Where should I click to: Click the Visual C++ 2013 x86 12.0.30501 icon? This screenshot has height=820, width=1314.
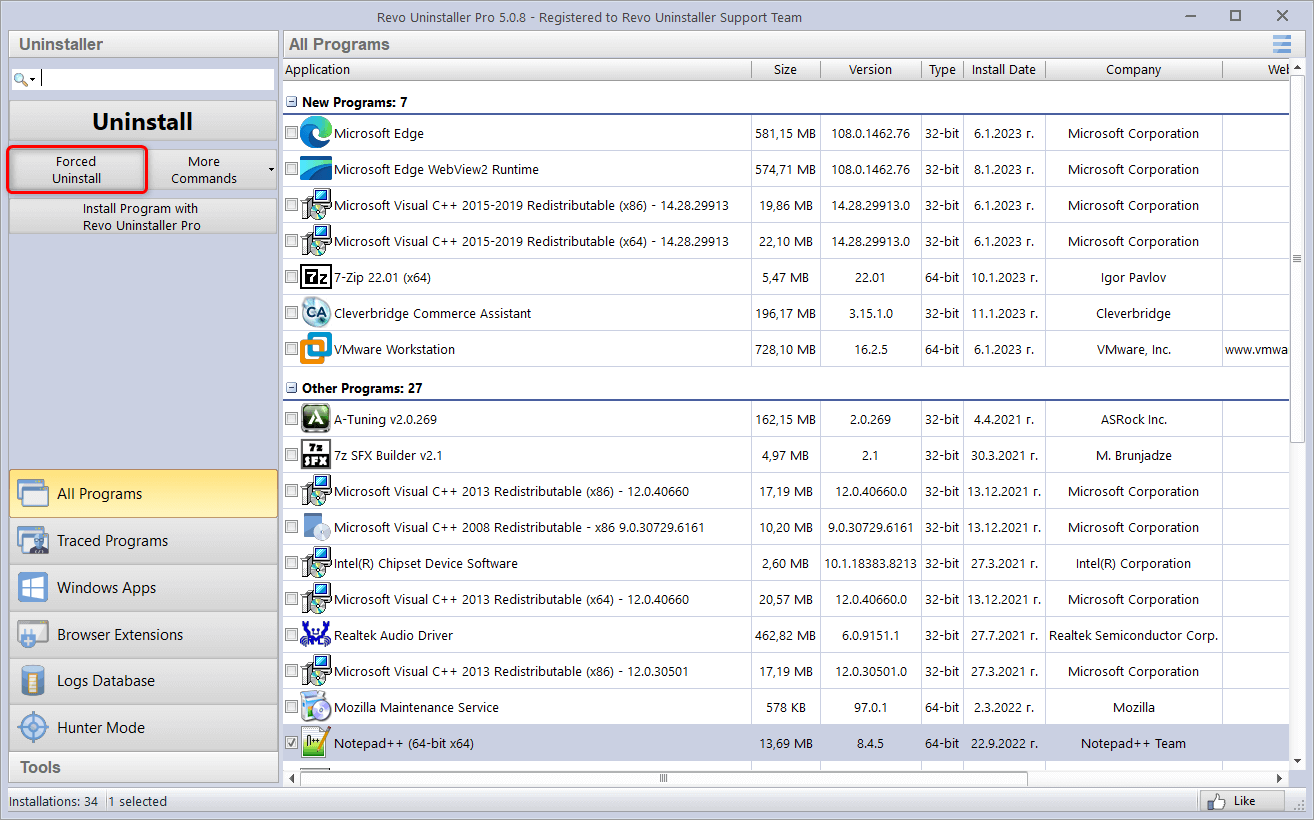[316, 671]
